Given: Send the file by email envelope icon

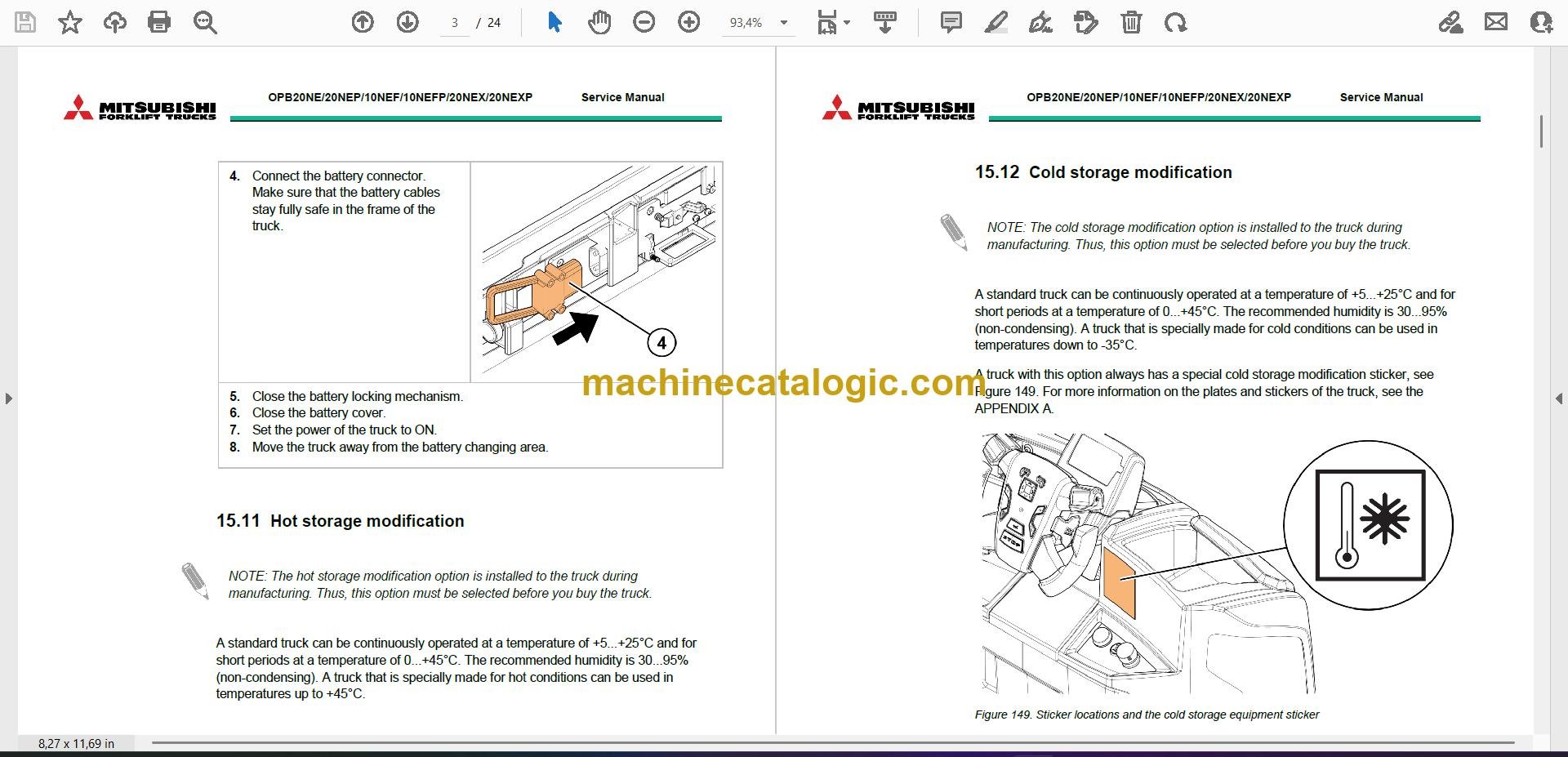Looking at the screenshot, I should [x=1496, y=22].
